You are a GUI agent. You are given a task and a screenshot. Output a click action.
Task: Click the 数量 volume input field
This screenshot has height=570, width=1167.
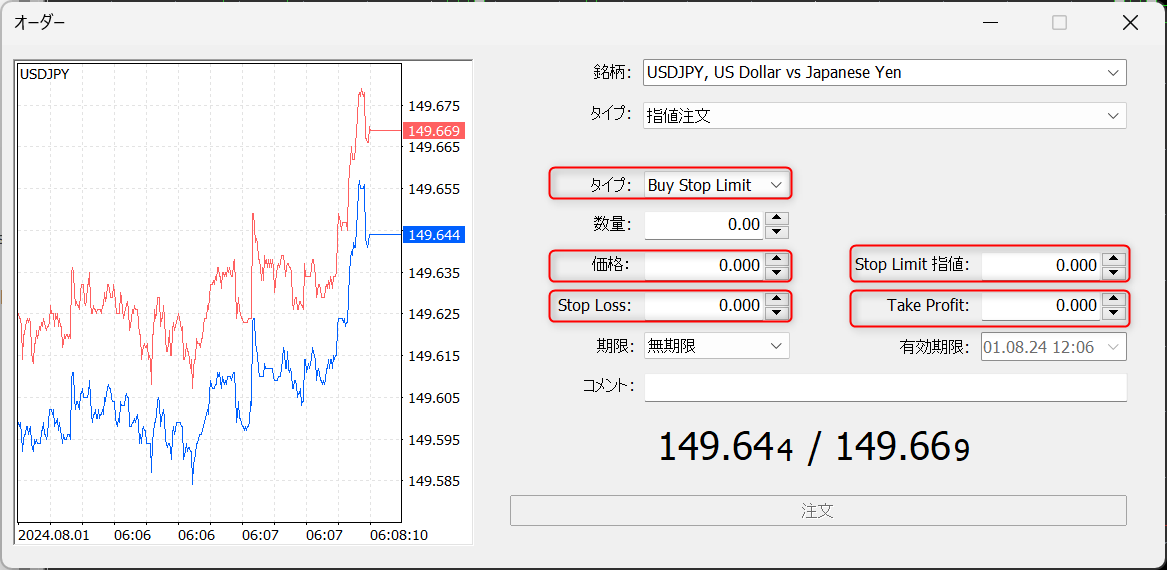click(704, 225)
